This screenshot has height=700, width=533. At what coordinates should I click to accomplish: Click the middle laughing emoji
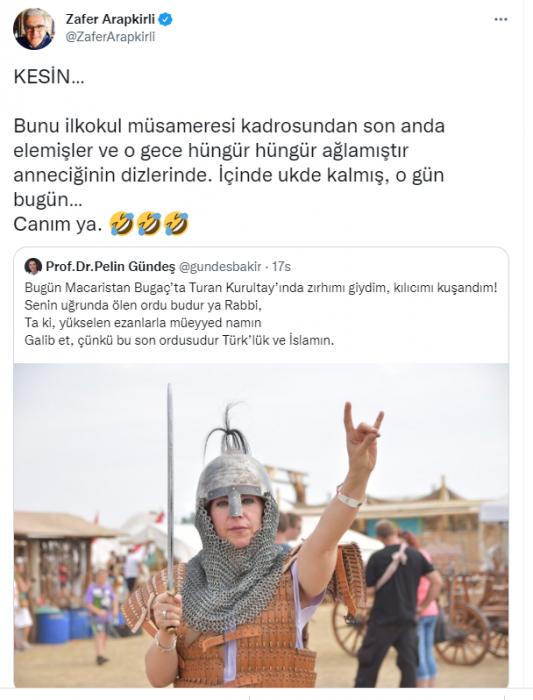click(149, 224)
